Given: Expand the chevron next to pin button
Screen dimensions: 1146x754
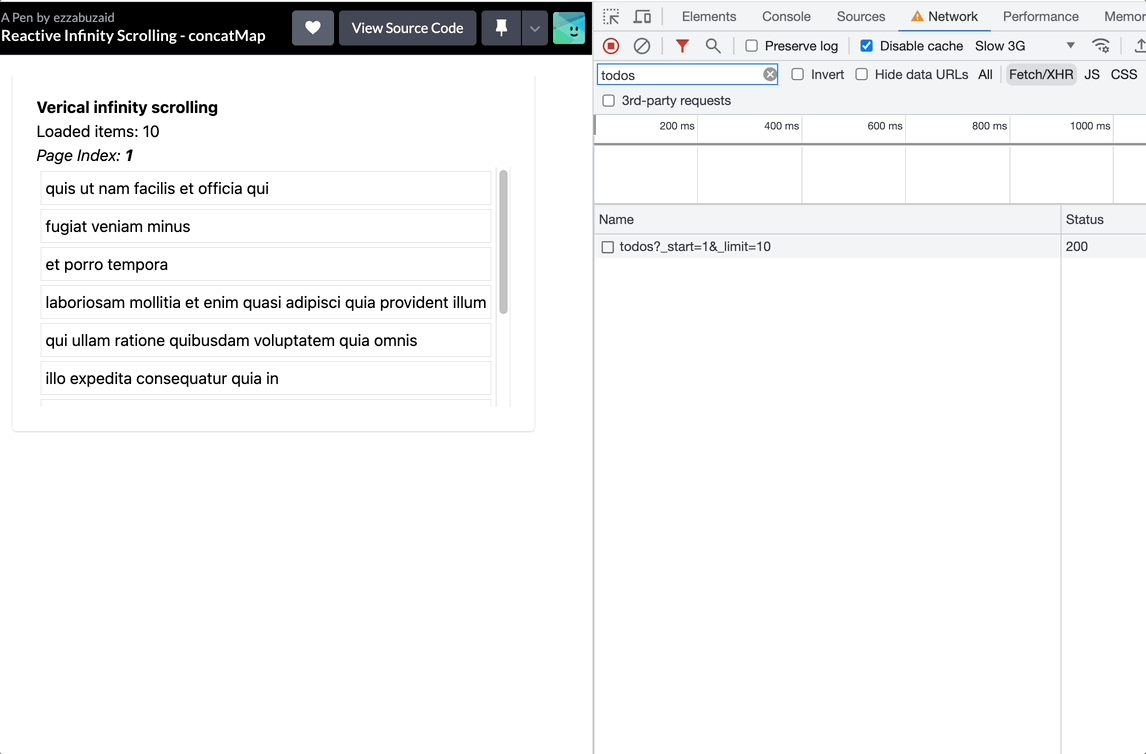Looking at the screenshot, I should [535, 28].
